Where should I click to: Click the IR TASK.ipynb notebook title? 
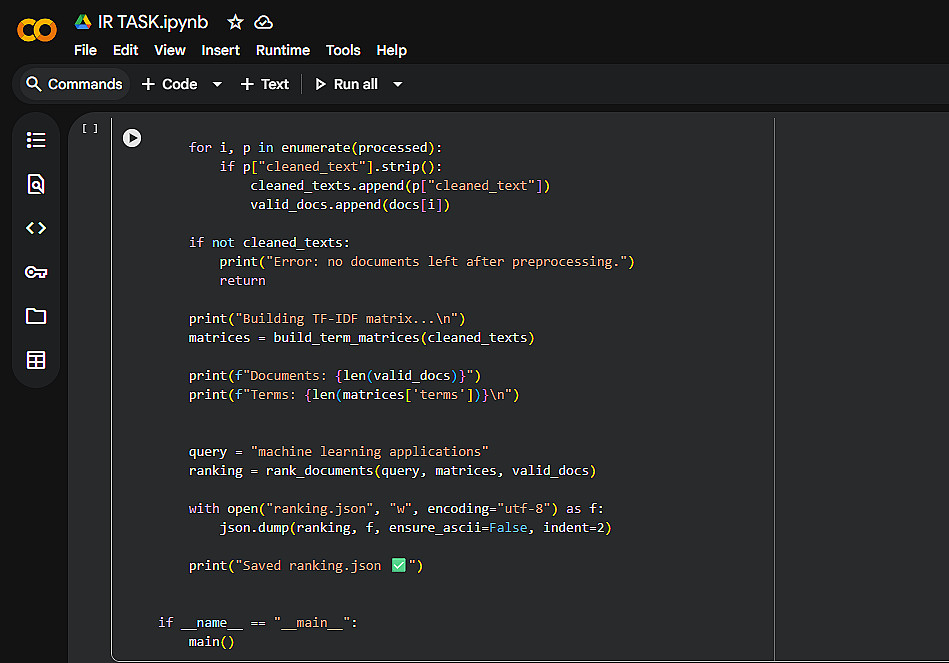[x=153, y=22]
